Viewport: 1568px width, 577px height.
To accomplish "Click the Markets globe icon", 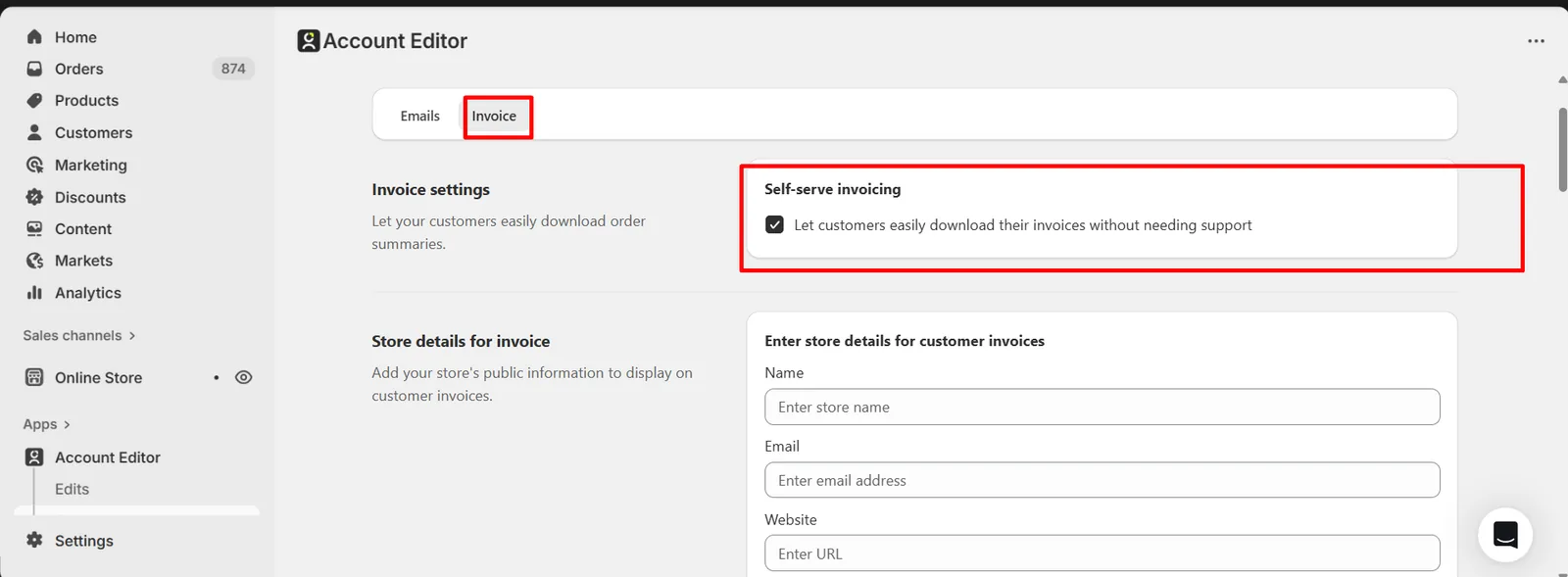I will [x=34, y=261].
